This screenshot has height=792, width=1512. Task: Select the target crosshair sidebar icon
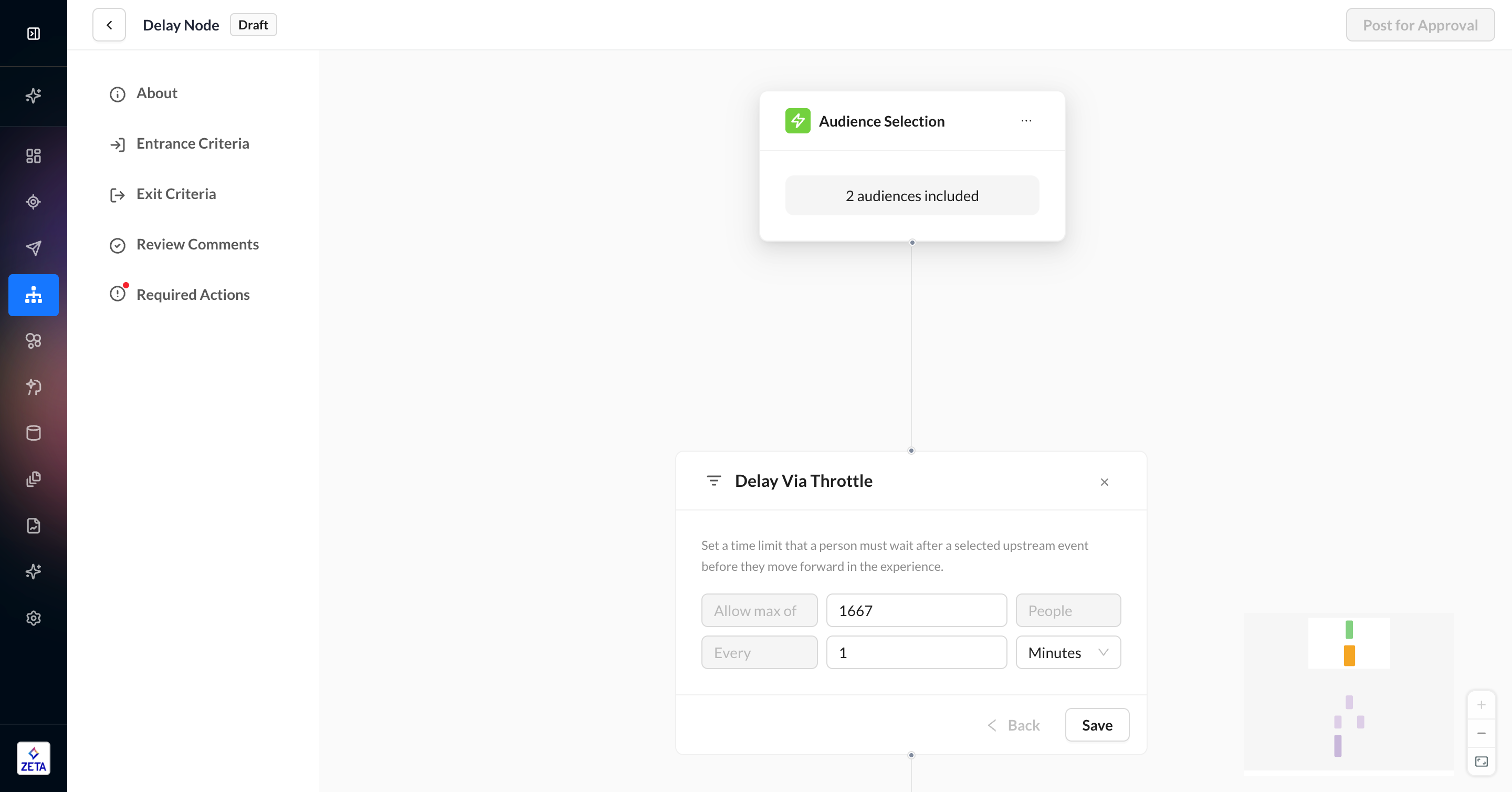click(34, 202)
